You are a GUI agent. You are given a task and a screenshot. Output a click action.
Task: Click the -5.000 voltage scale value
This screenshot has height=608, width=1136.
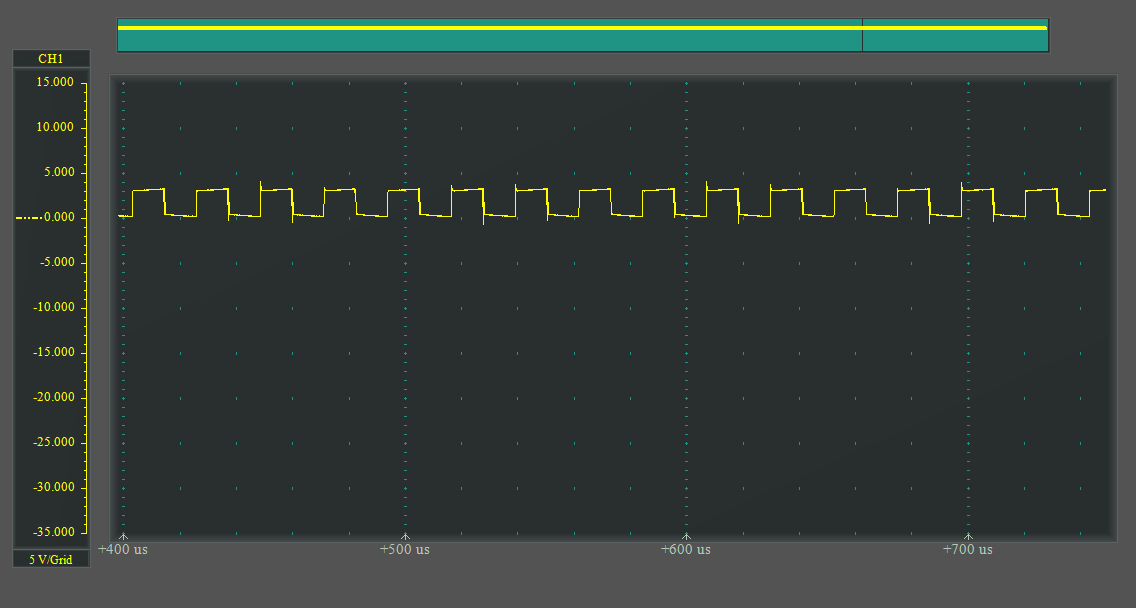point(57,262)
